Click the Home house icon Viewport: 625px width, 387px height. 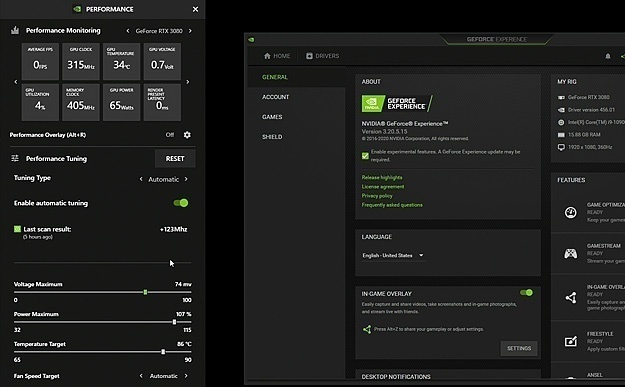[x=267, y=56]
